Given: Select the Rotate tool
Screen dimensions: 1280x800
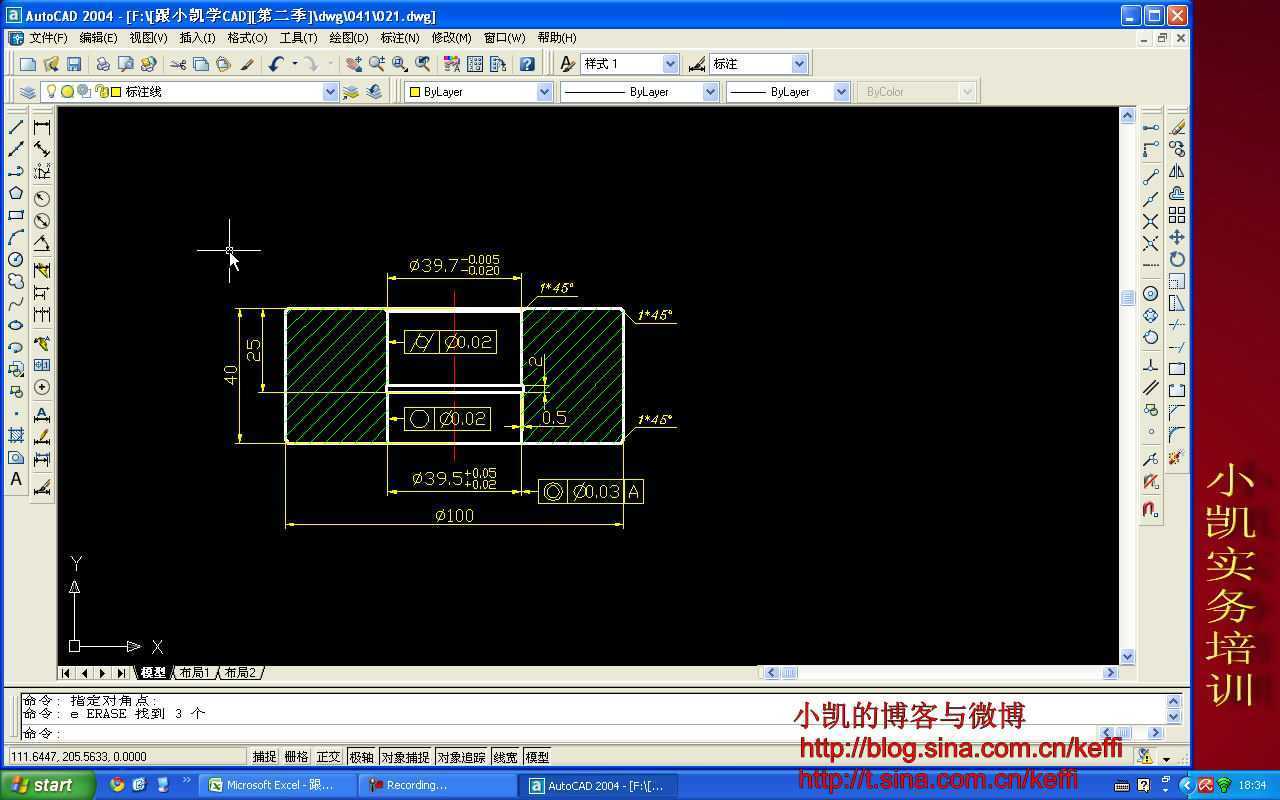Looking at the screenshot, I should 1177,259.
